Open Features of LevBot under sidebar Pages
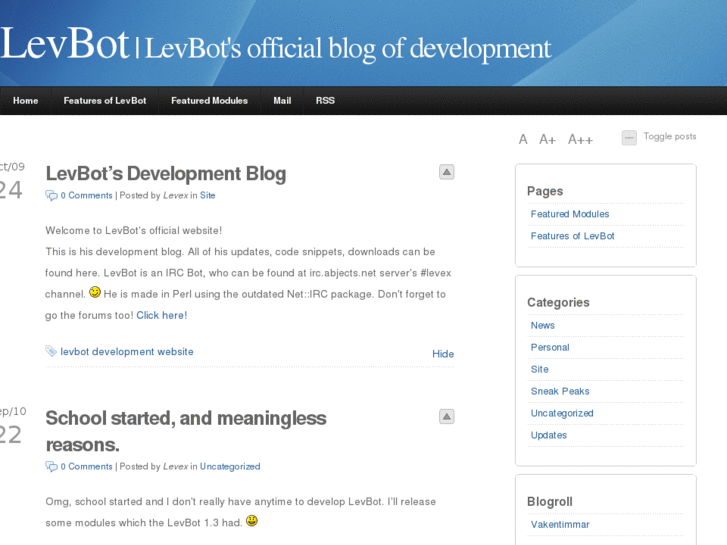Image resolution: width=727 pixels, height=545 pixels. pyautogui.click(x=572, y=236)
